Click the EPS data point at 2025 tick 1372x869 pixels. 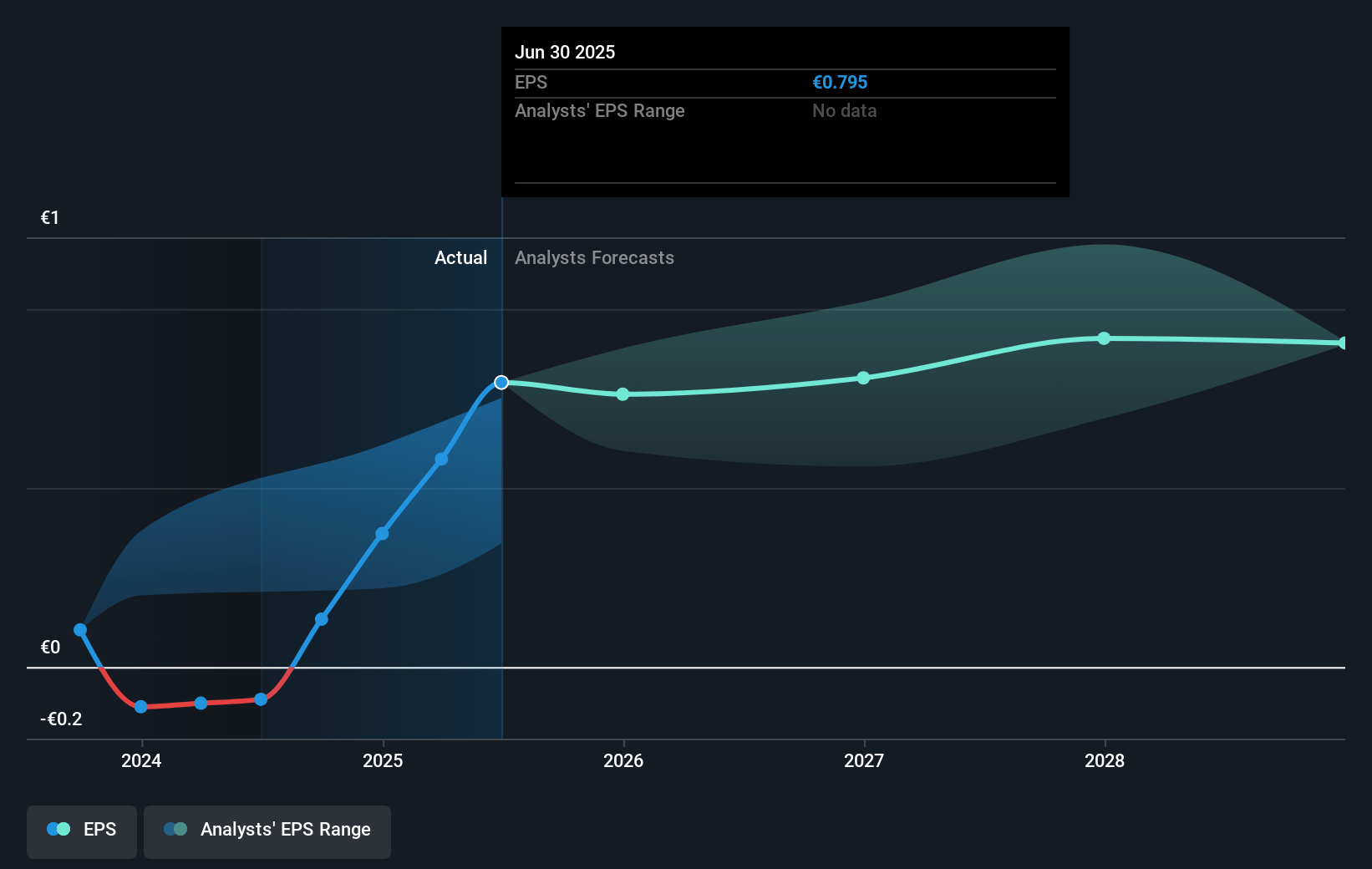click(382, 534)
